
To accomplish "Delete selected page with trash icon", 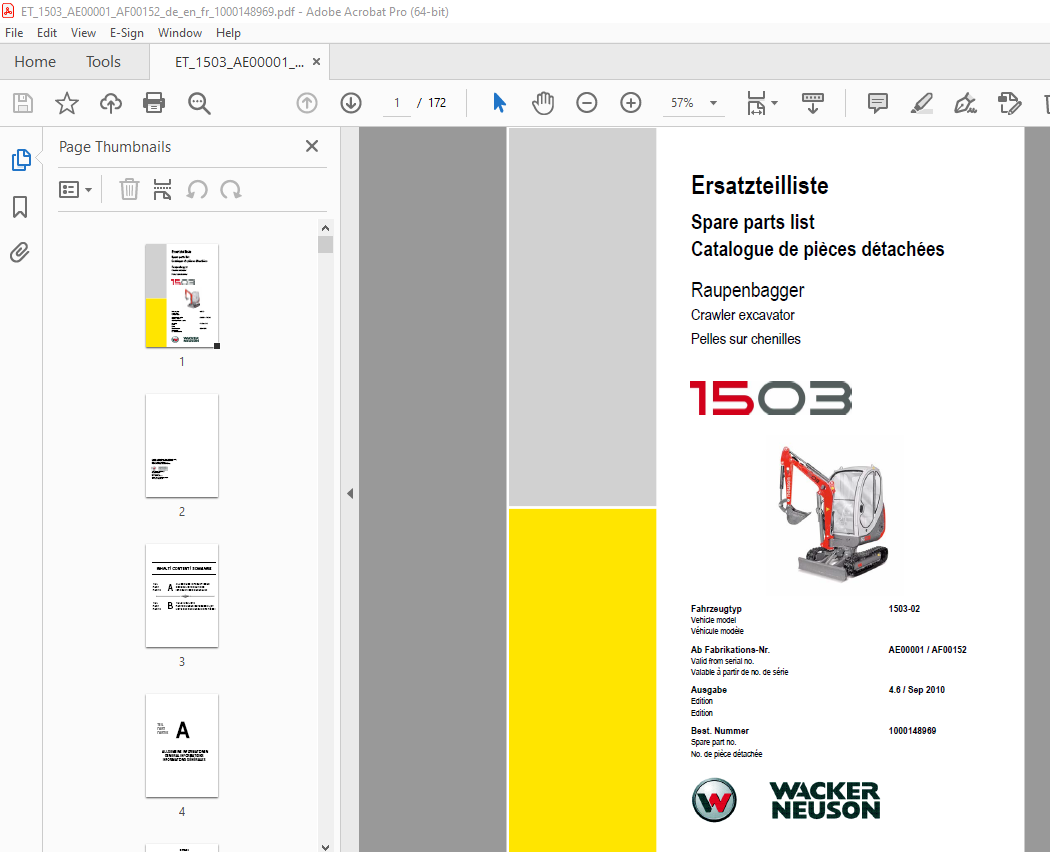I will pos(129,190).
